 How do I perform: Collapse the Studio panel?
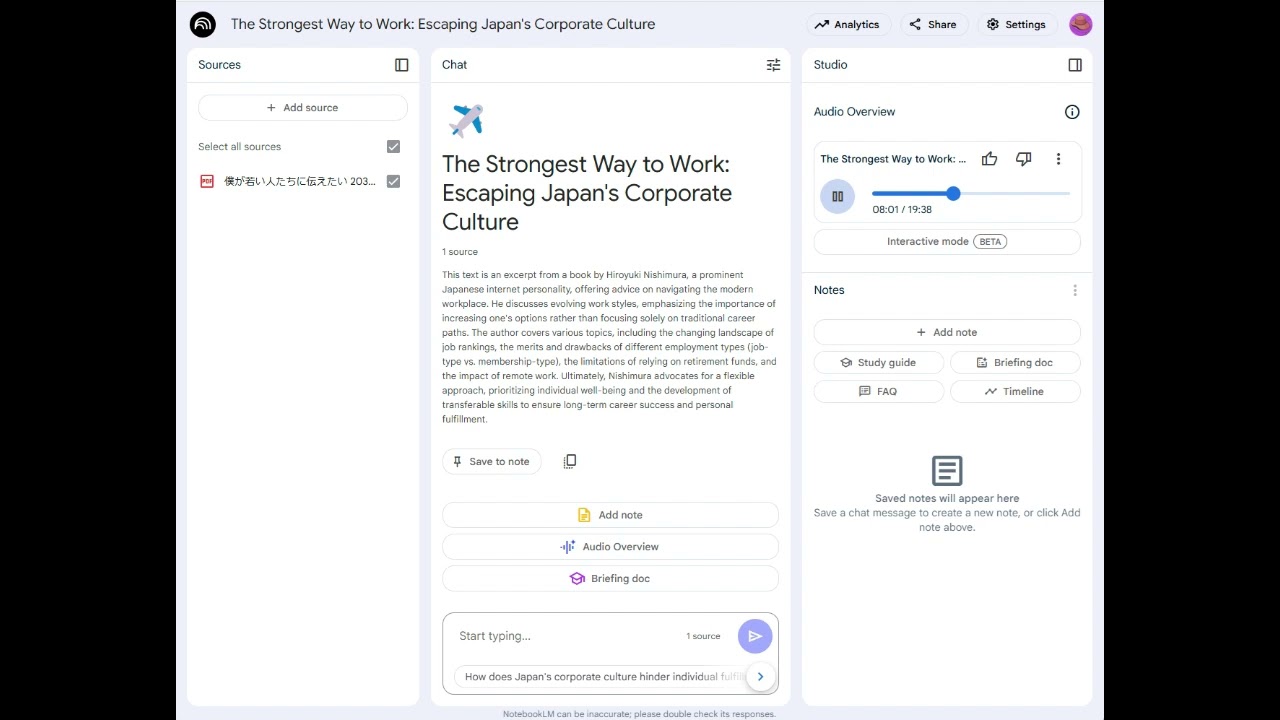[1075, 65]
